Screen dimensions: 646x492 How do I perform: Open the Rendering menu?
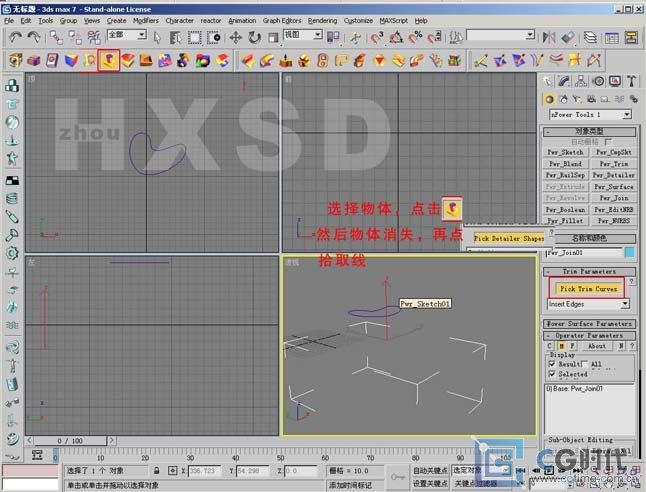pos(322,21)
